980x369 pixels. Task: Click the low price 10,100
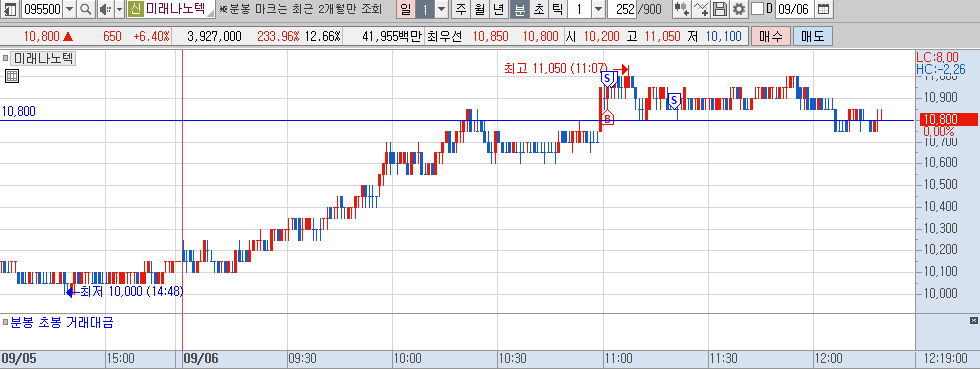click(723, 36)
